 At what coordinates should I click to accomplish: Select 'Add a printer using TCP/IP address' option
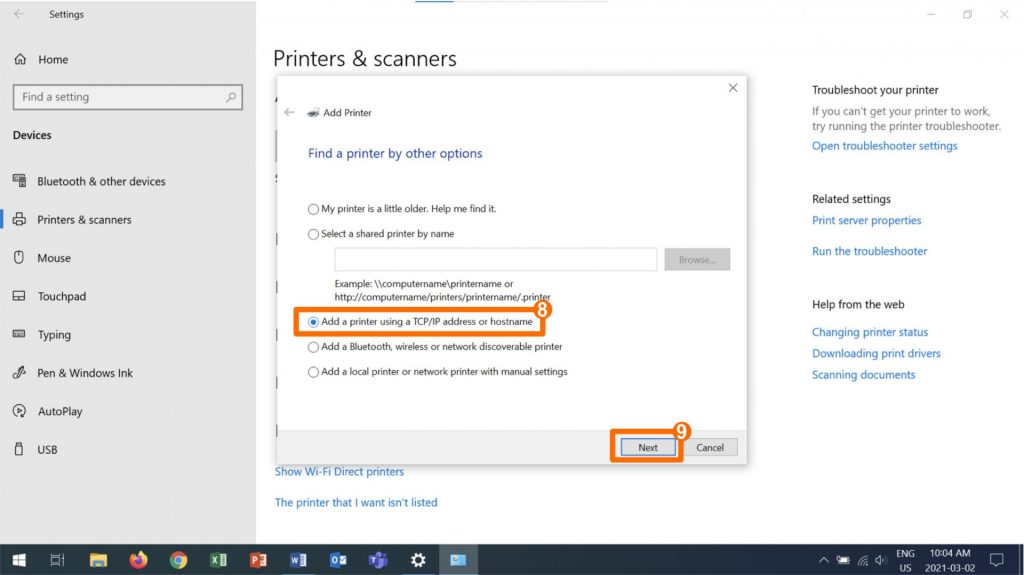click(x=314, y=322)
